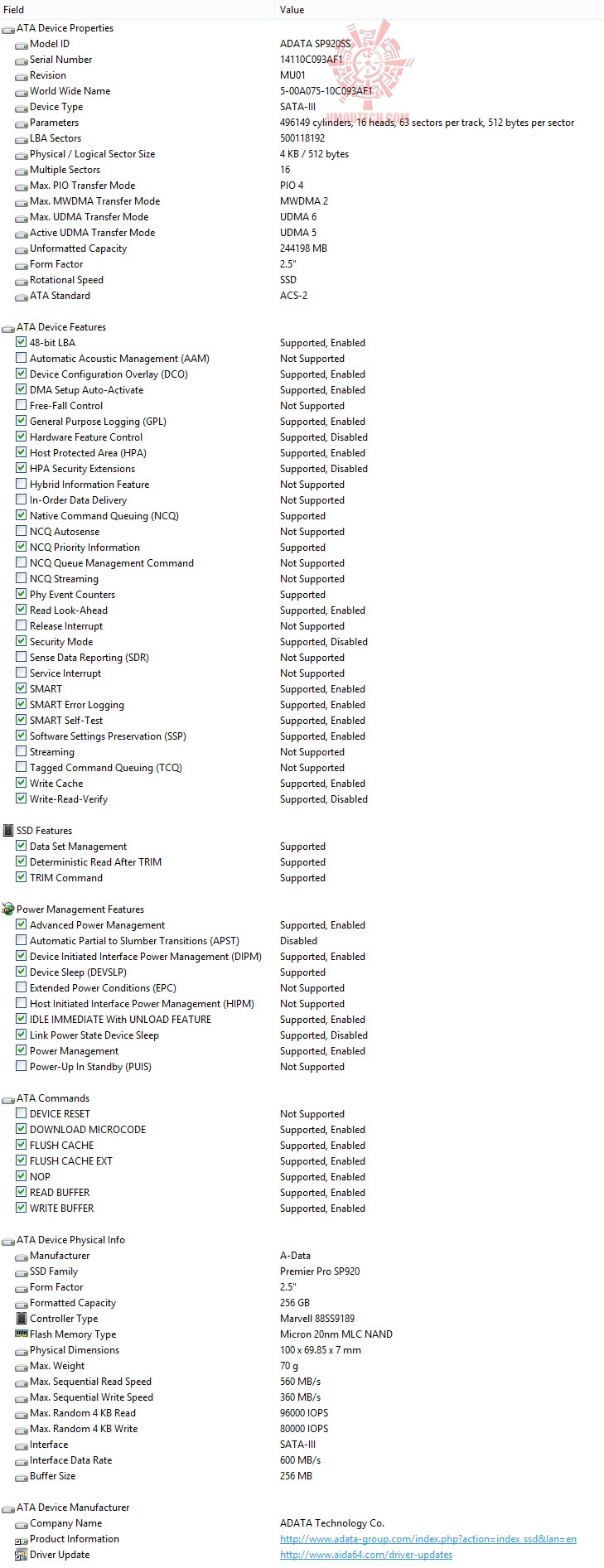Select the DOWNLOAD MICROCODE row label

click(88, 1130)
